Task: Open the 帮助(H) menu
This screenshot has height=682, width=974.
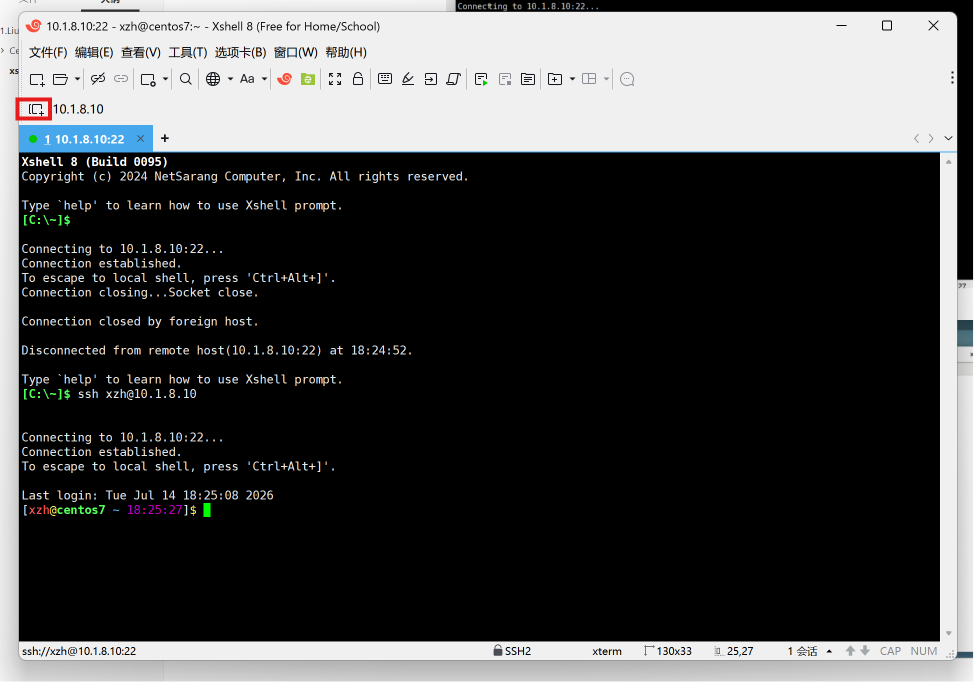Action: (346, 52)
